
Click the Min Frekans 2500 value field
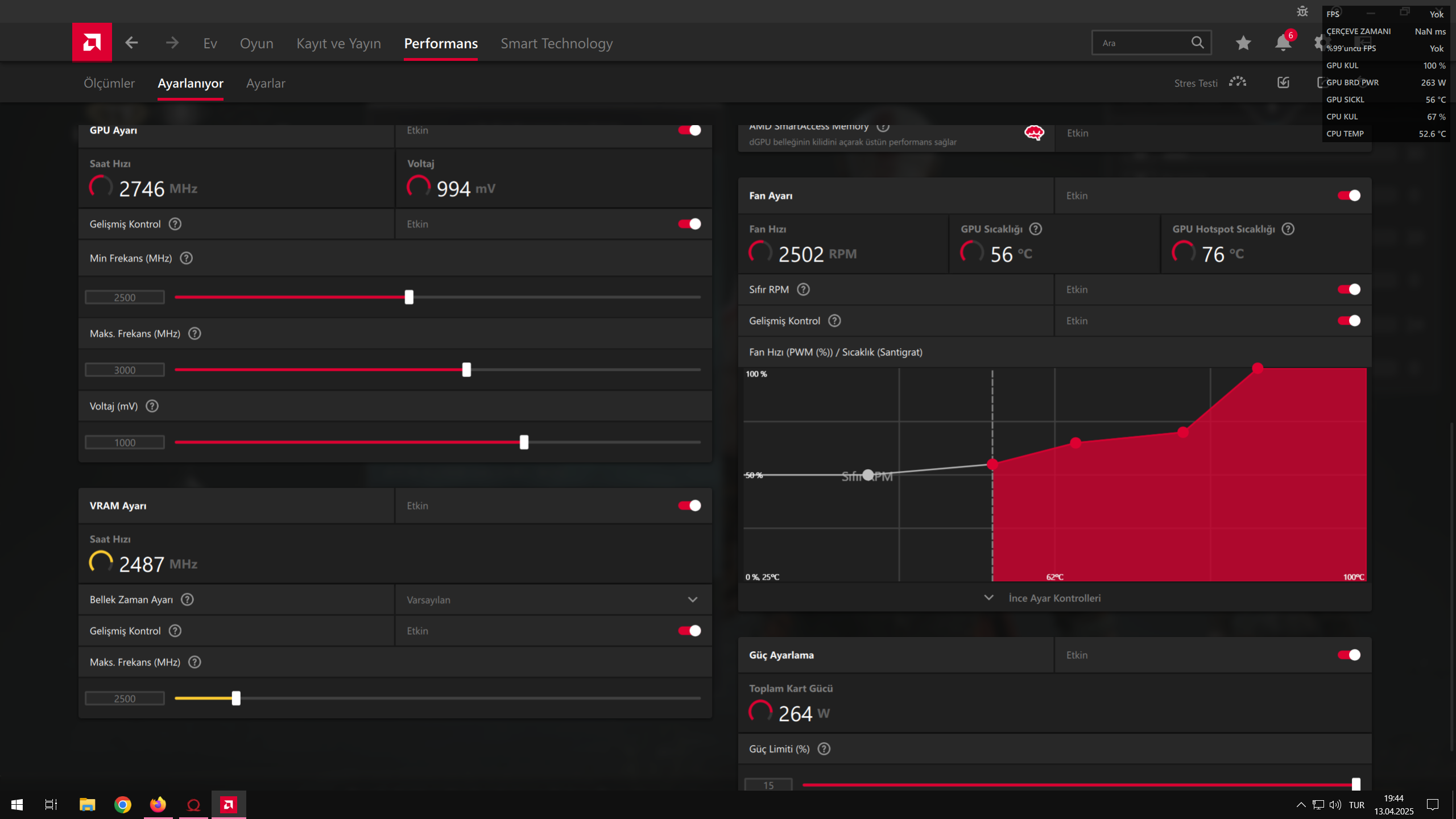point(125,297)
